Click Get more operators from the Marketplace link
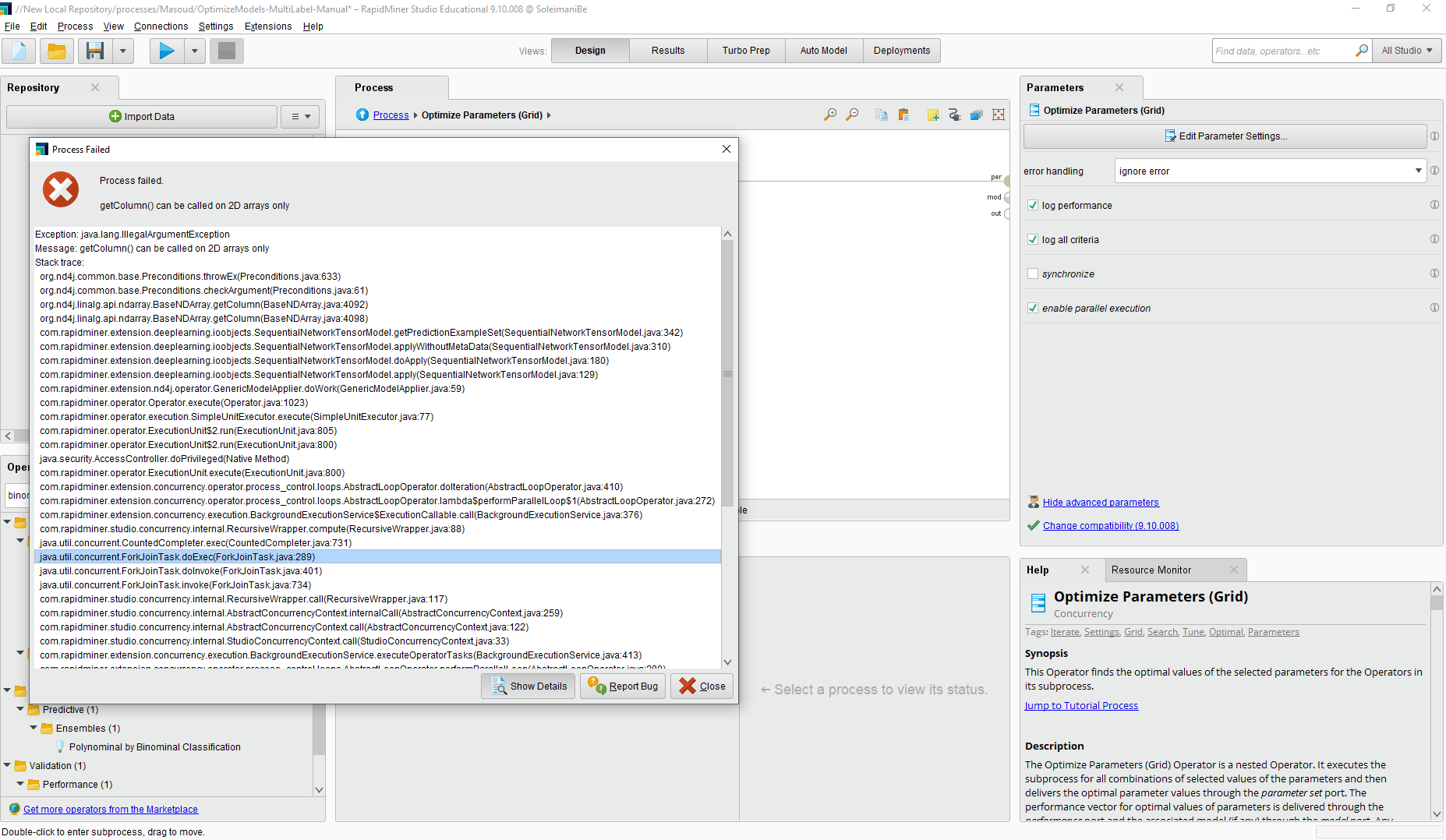 (x=111, y=810)
